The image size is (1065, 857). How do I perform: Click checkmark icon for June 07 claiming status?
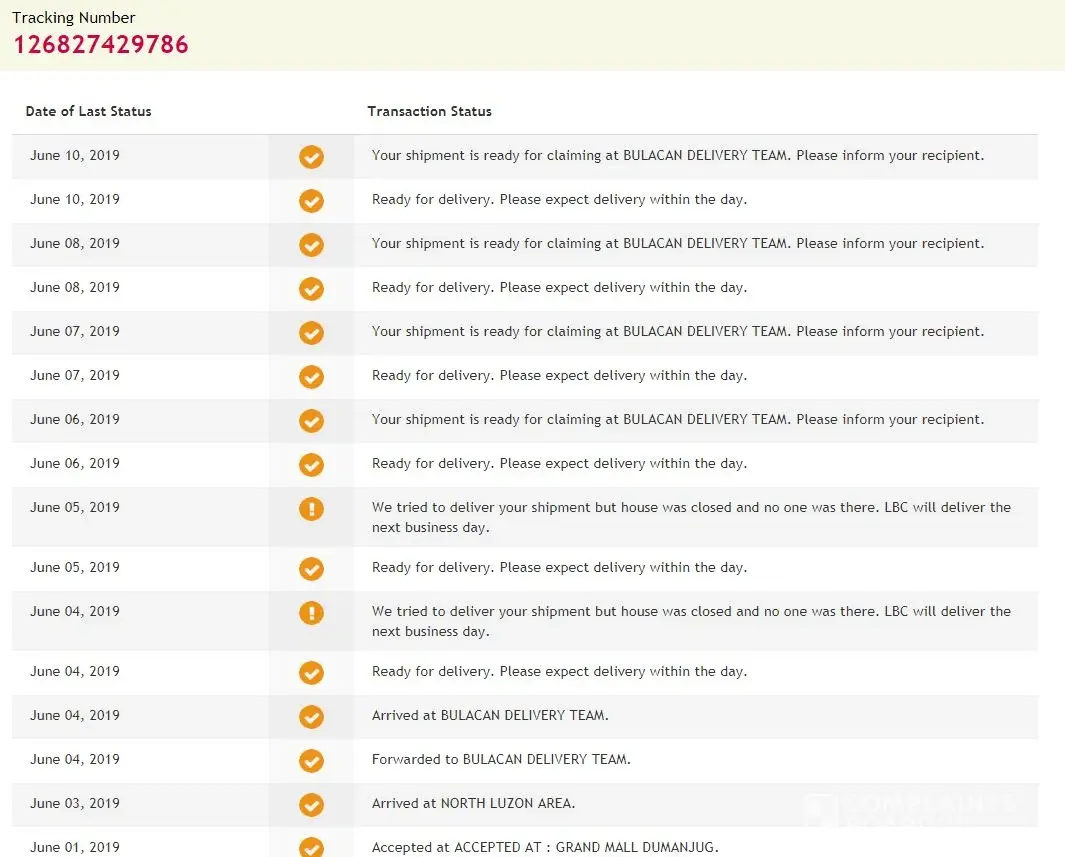point(311,333)
